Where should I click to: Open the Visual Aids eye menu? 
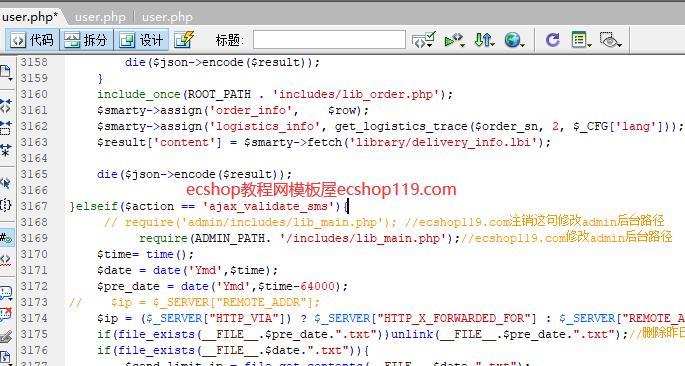pyautogui.click(x=610, y=40)
